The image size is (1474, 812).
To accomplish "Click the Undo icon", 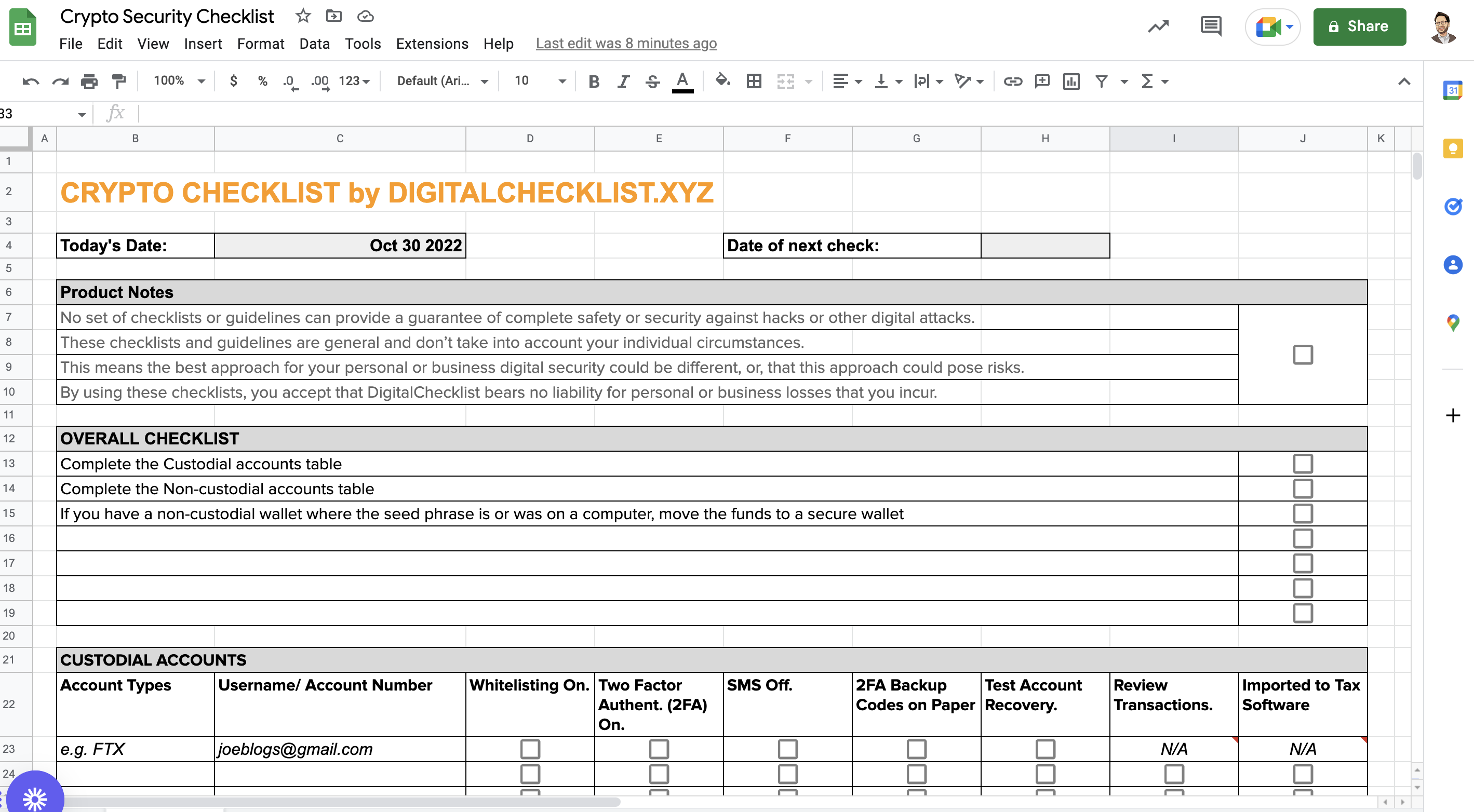I will pyautogui.click(x=30, y=81).
